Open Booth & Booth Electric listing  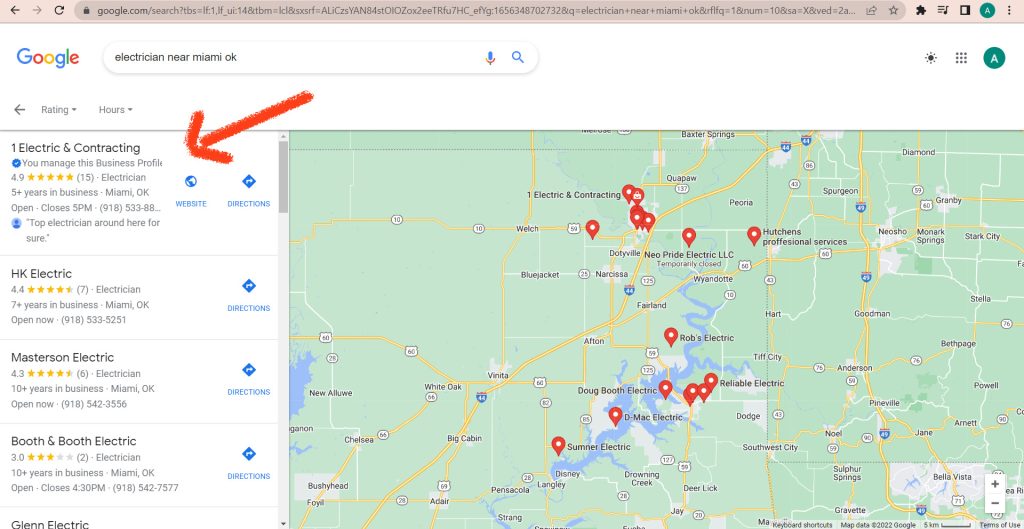click(74, 441)
